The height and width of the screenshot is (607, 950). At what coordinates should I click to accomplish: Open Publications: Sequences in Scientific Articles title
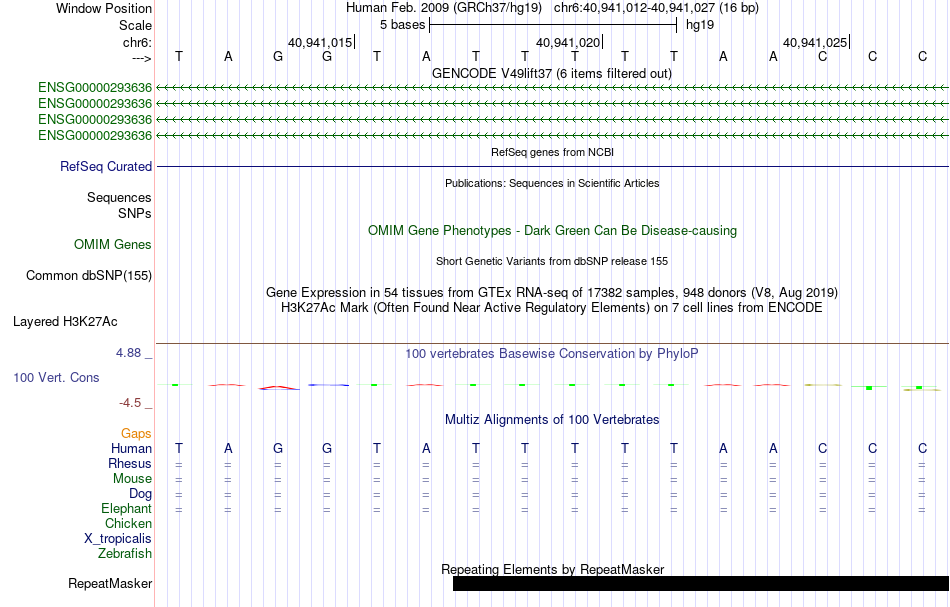[552, 183]
